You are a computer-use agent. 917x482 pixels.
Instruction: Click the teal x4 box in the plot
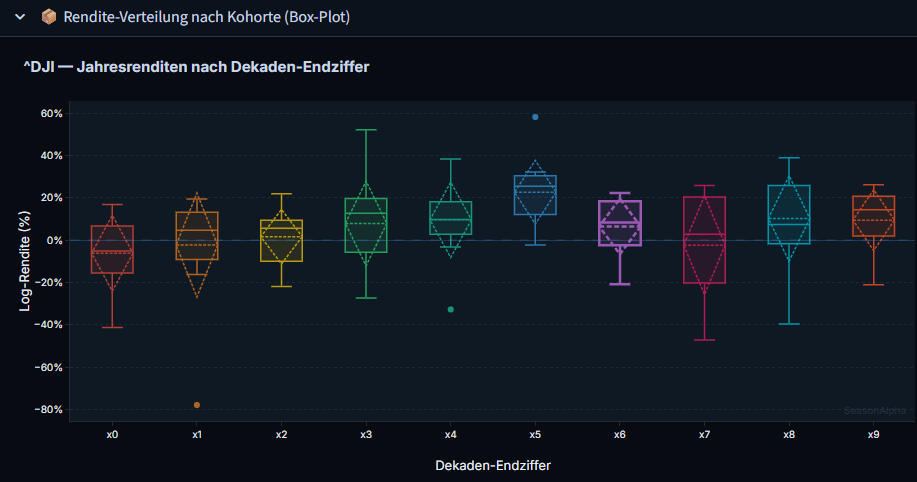(450, 218)
